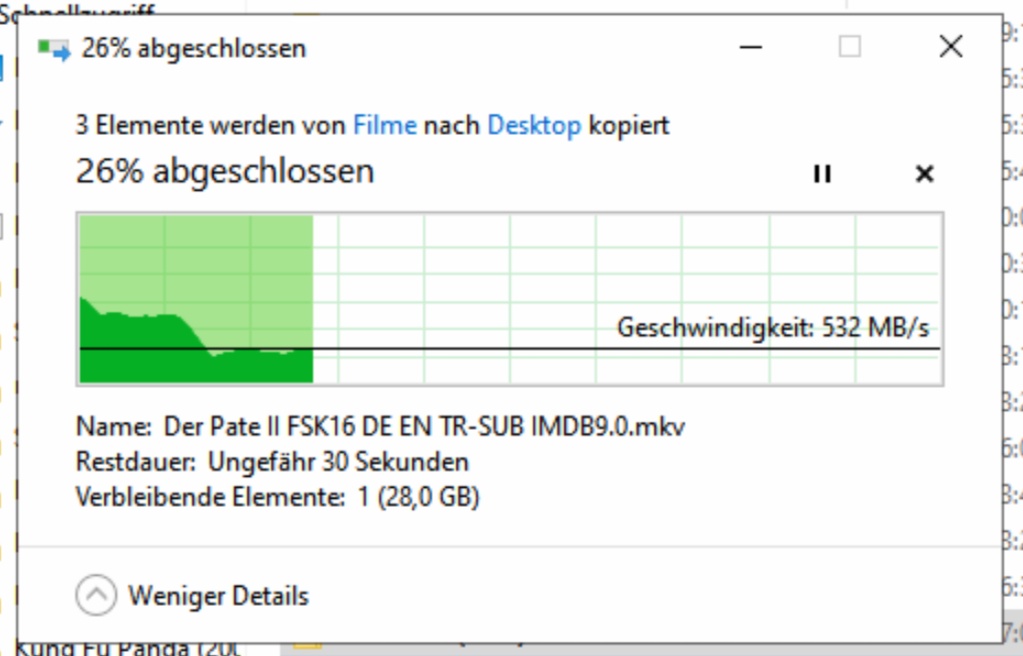The width and height of the screenshot is (1023, 656).
Task: Click the dialog title bar text
Action: coord(194,49)
